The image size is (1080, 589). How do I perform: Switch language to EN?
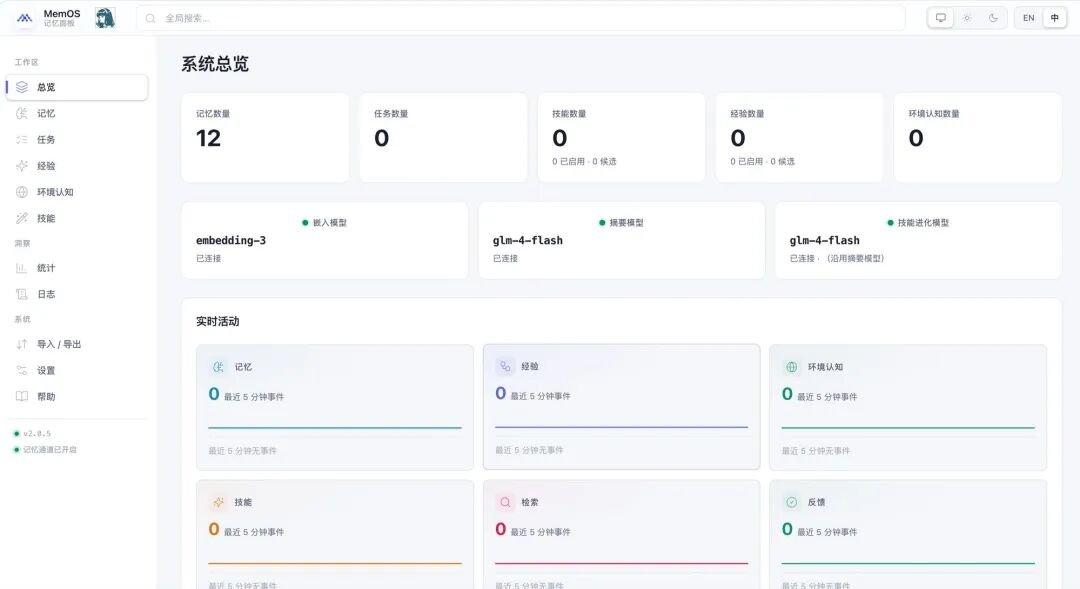point(1028,18)
